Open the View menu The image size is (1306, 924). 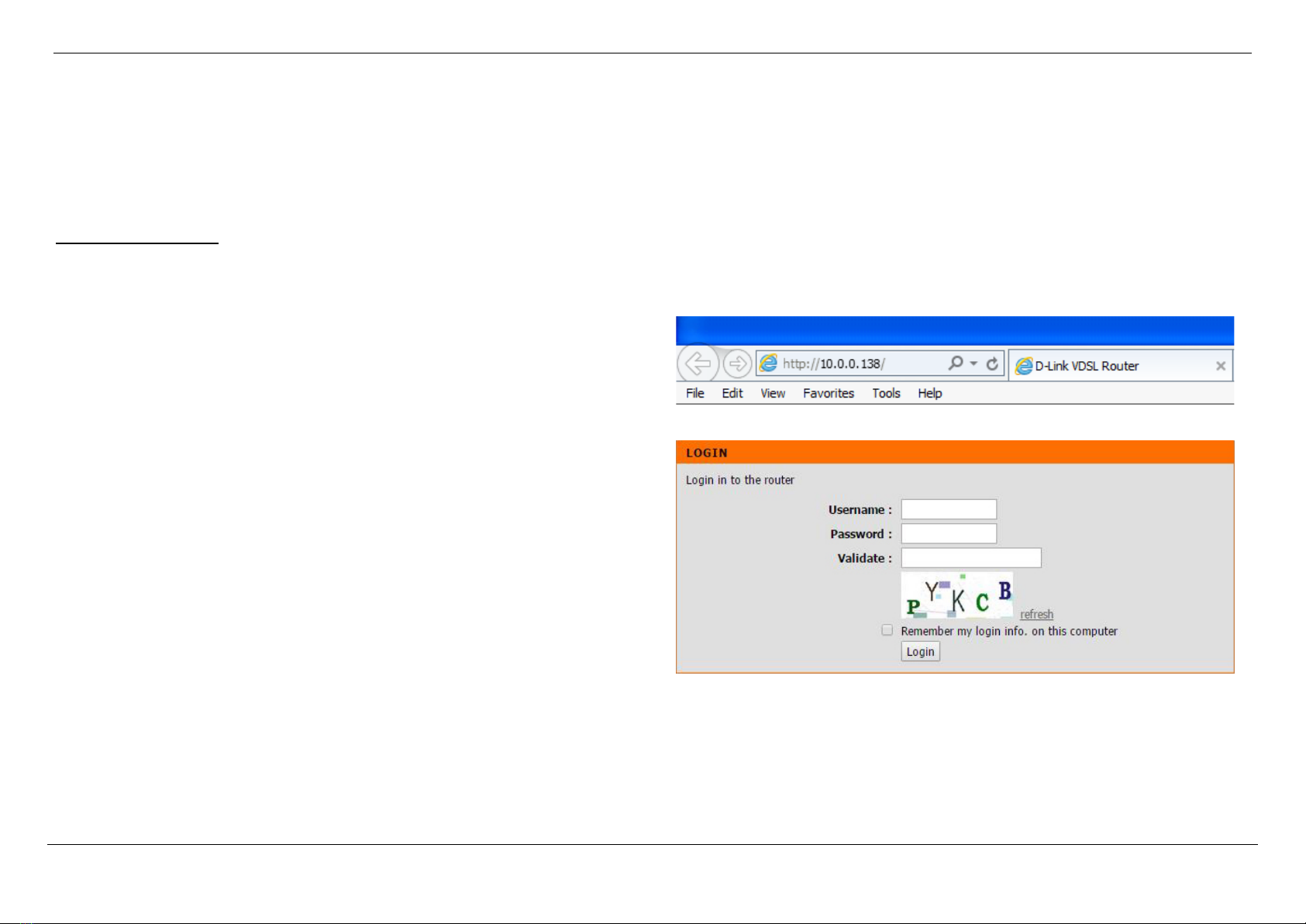click(773, 393)
